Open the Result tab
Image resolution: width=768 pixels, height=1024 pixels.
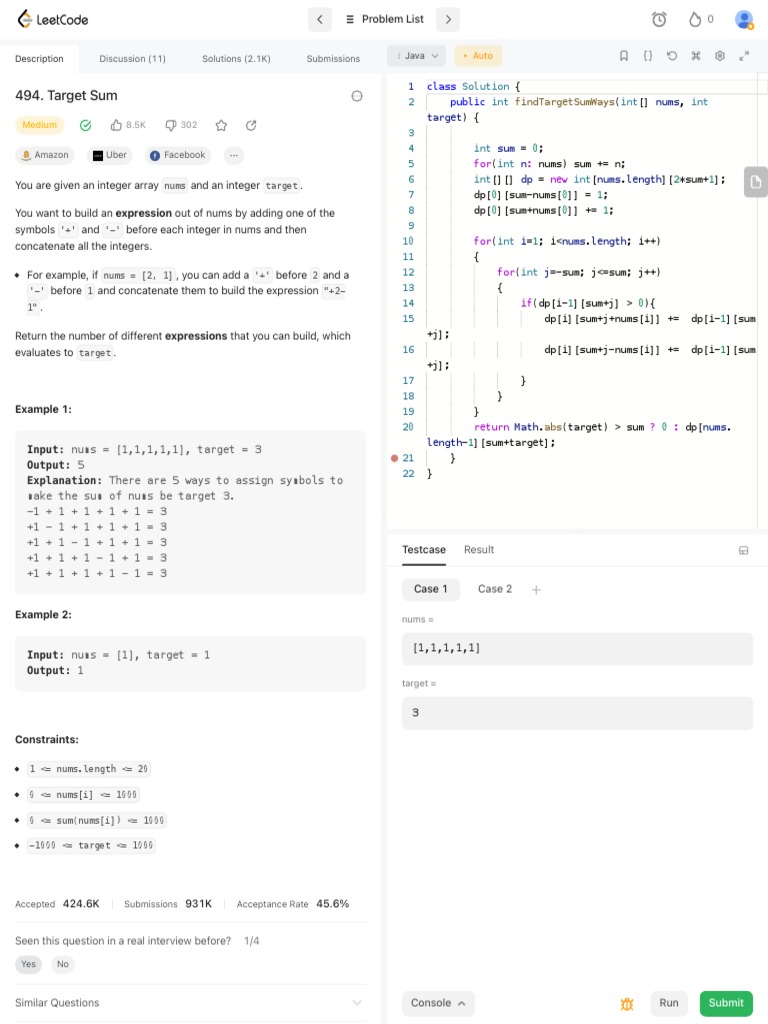tap(479, 550)
